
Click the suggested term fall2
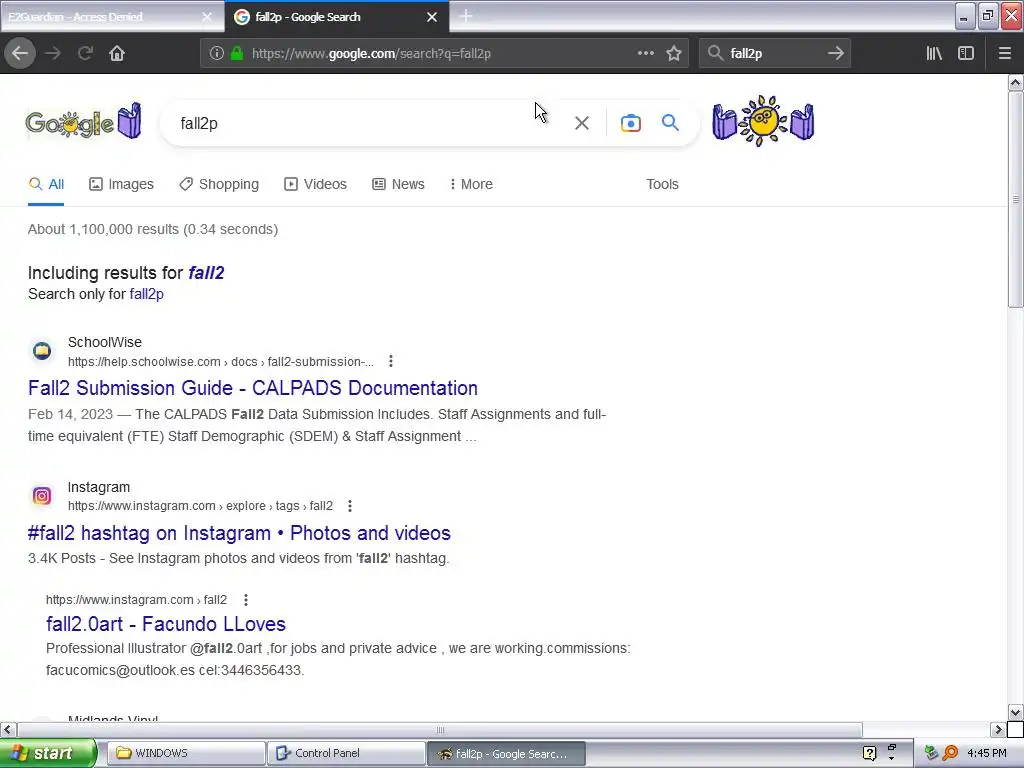click(x=206, y=273)
